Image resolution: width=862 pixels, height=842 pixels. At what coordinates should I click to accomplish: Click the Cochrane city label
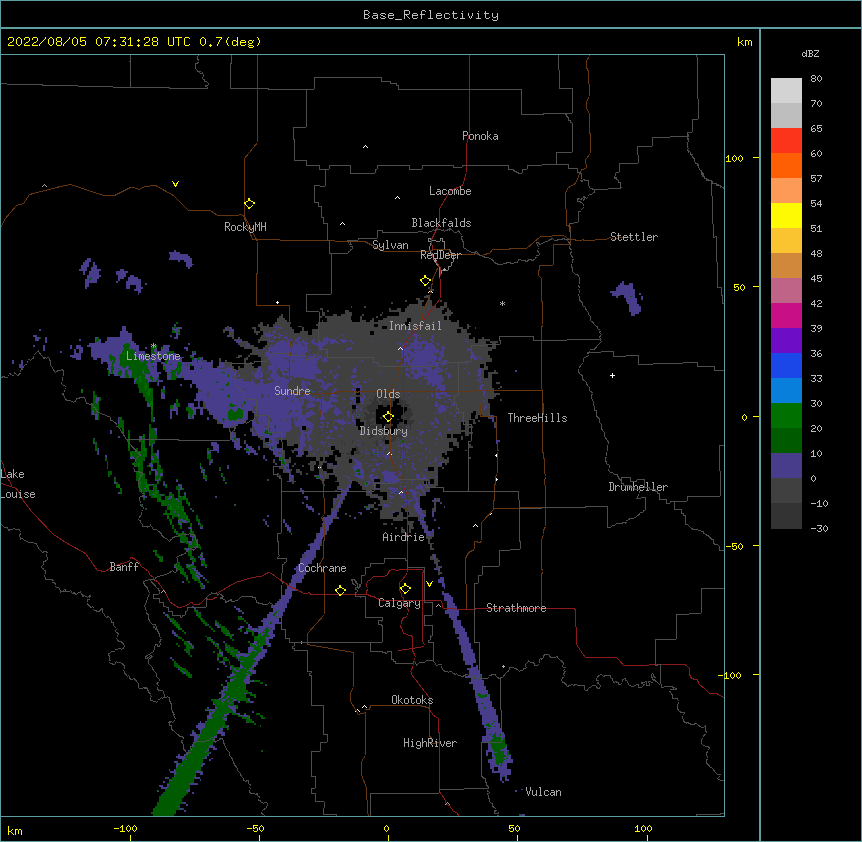pos(322,568)
